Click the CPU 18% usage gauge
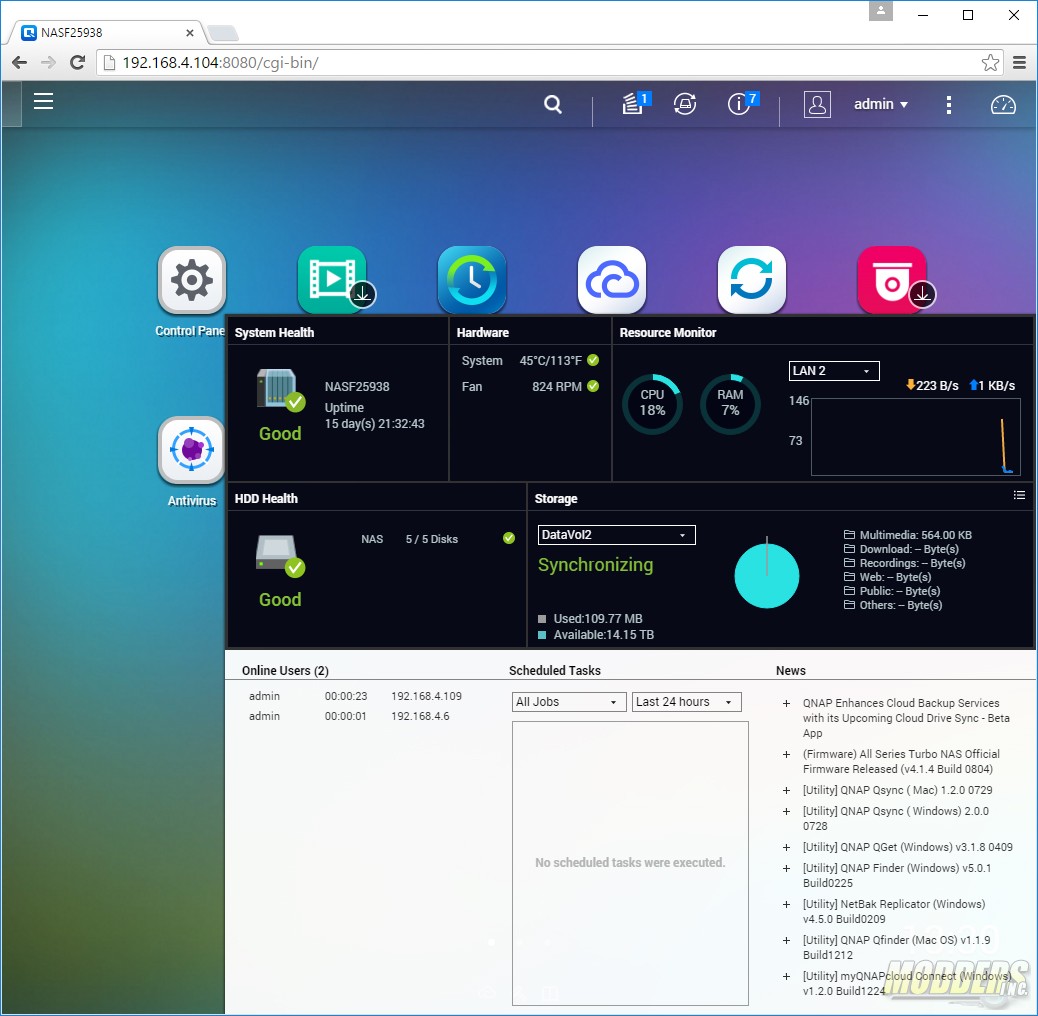1038x1016 pixels. [652, 404]
